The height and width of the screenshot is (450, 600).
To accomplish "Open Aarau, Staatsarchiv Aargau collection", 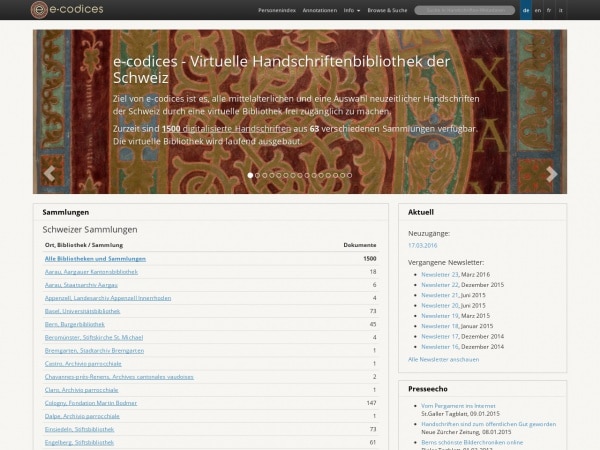I will tap(81, 285).
